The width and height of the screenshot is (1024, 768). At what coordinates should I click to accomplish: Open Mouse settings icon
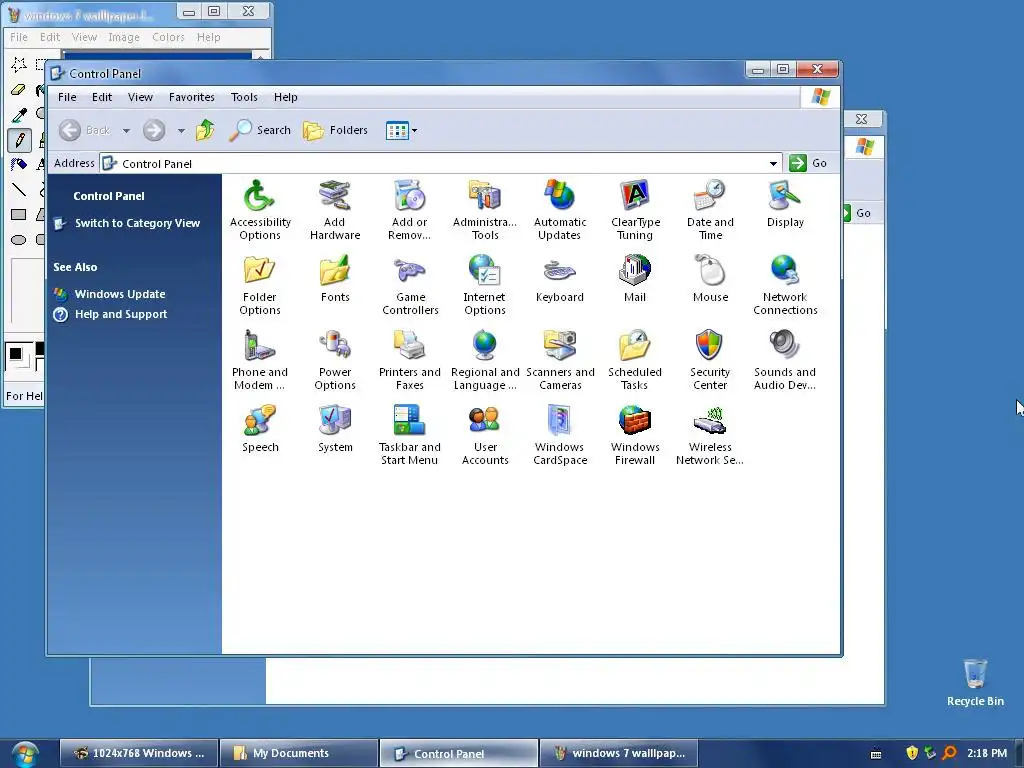point(710,279)
